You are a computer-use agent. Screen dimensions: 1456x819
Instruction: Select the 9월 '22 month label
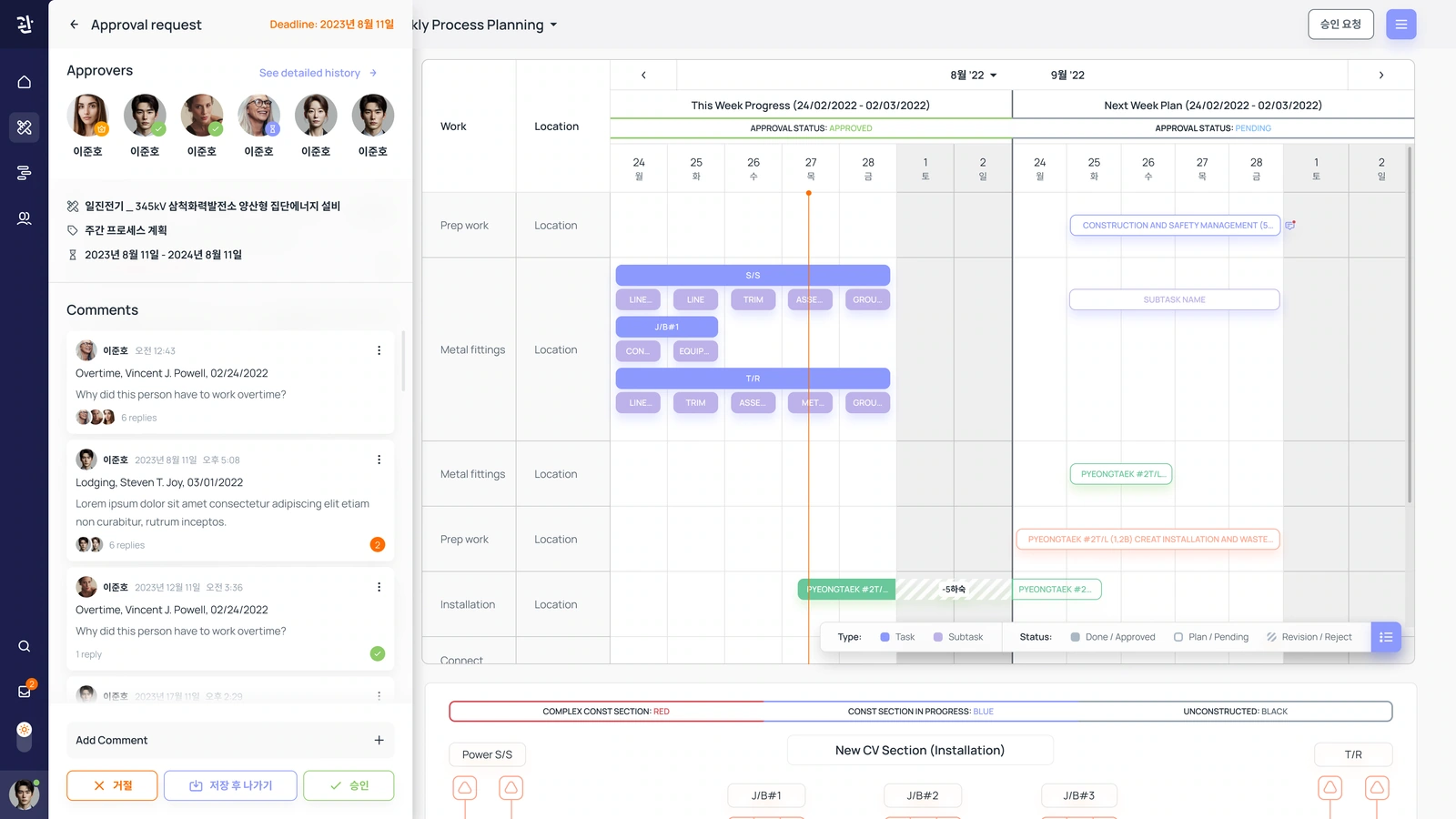point(1067,75)
